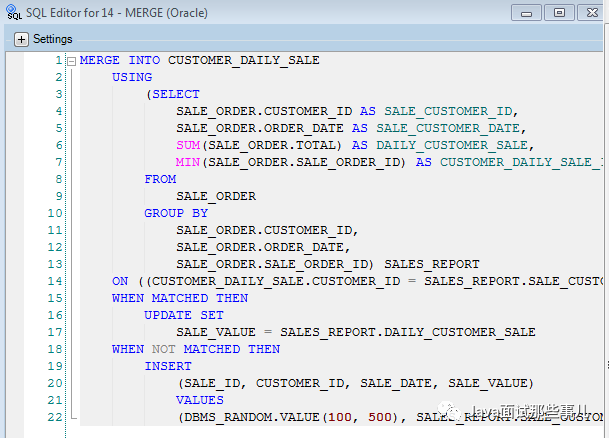Screen dimensions: 609x438
Task: Click GROUP BY keyword on line 10
Action: [x=176, y=213]
